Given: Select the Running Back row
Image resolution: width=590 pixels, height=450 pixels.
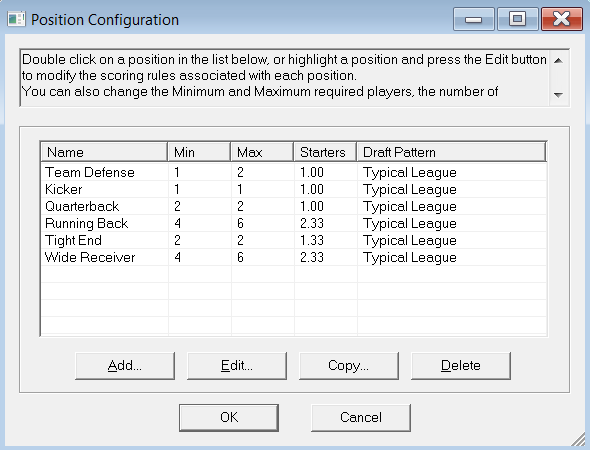Looking at the screenshot, I should tap(293, 223).
